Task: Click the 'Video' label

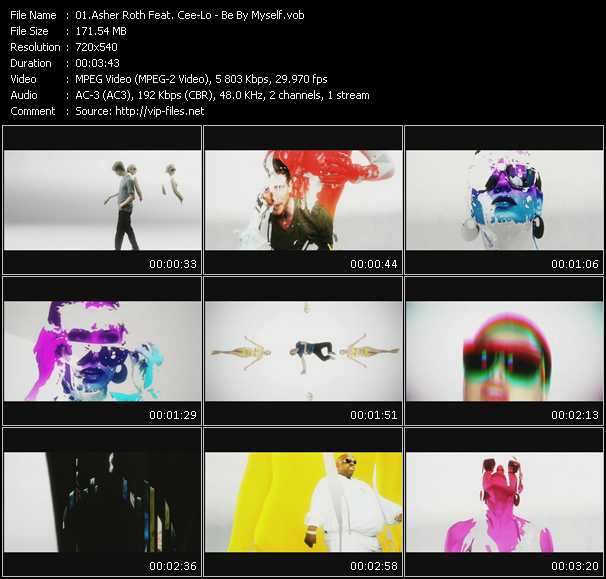Action: (23, 79)
